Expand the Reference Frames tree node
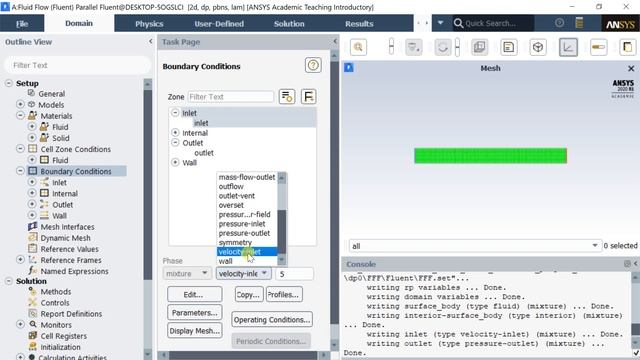The width and height of the screenshot is (640, 360). [20, 259]
